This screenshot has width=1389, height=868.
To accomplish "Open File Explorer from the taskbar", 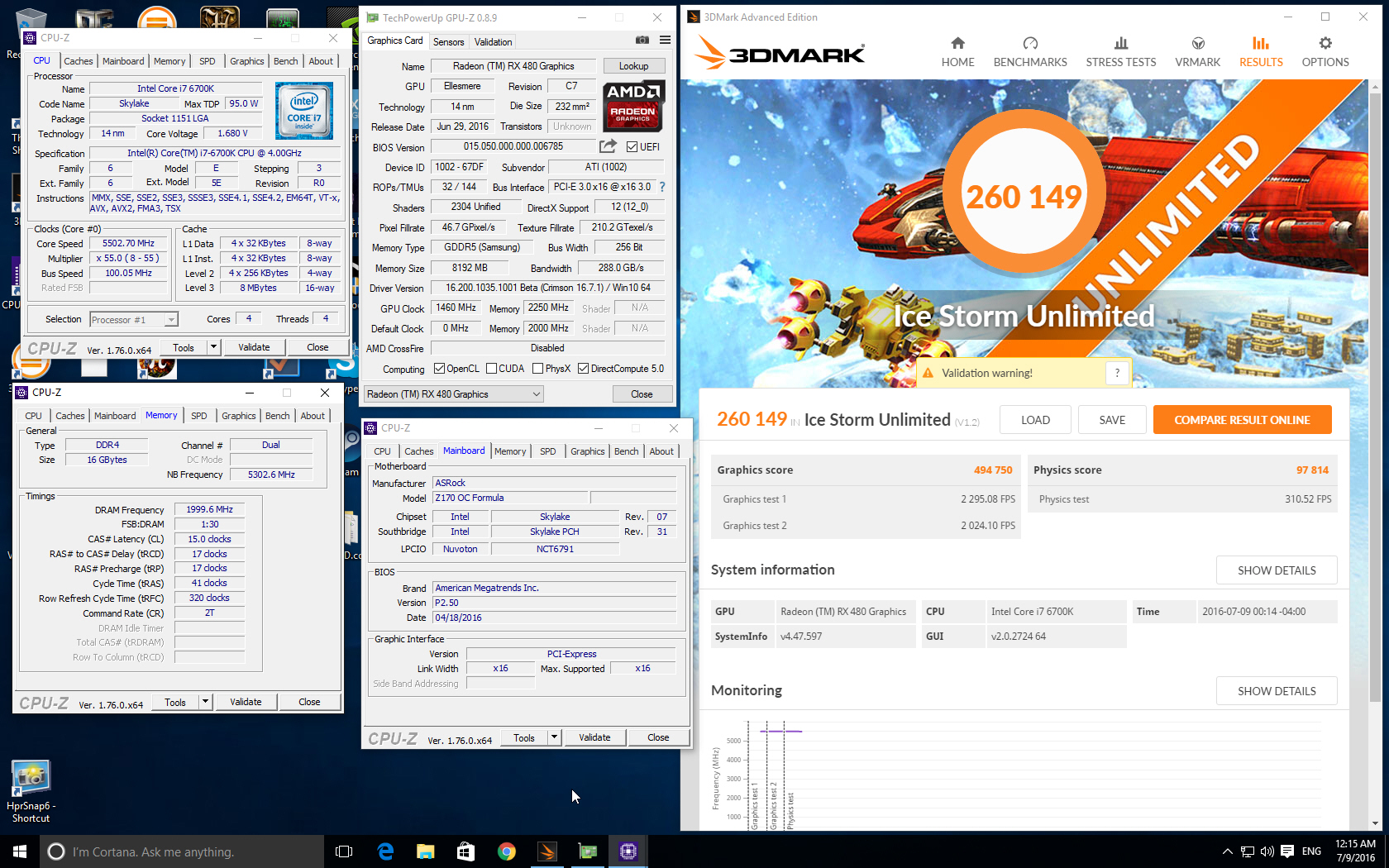I will [x=426, y=851].
